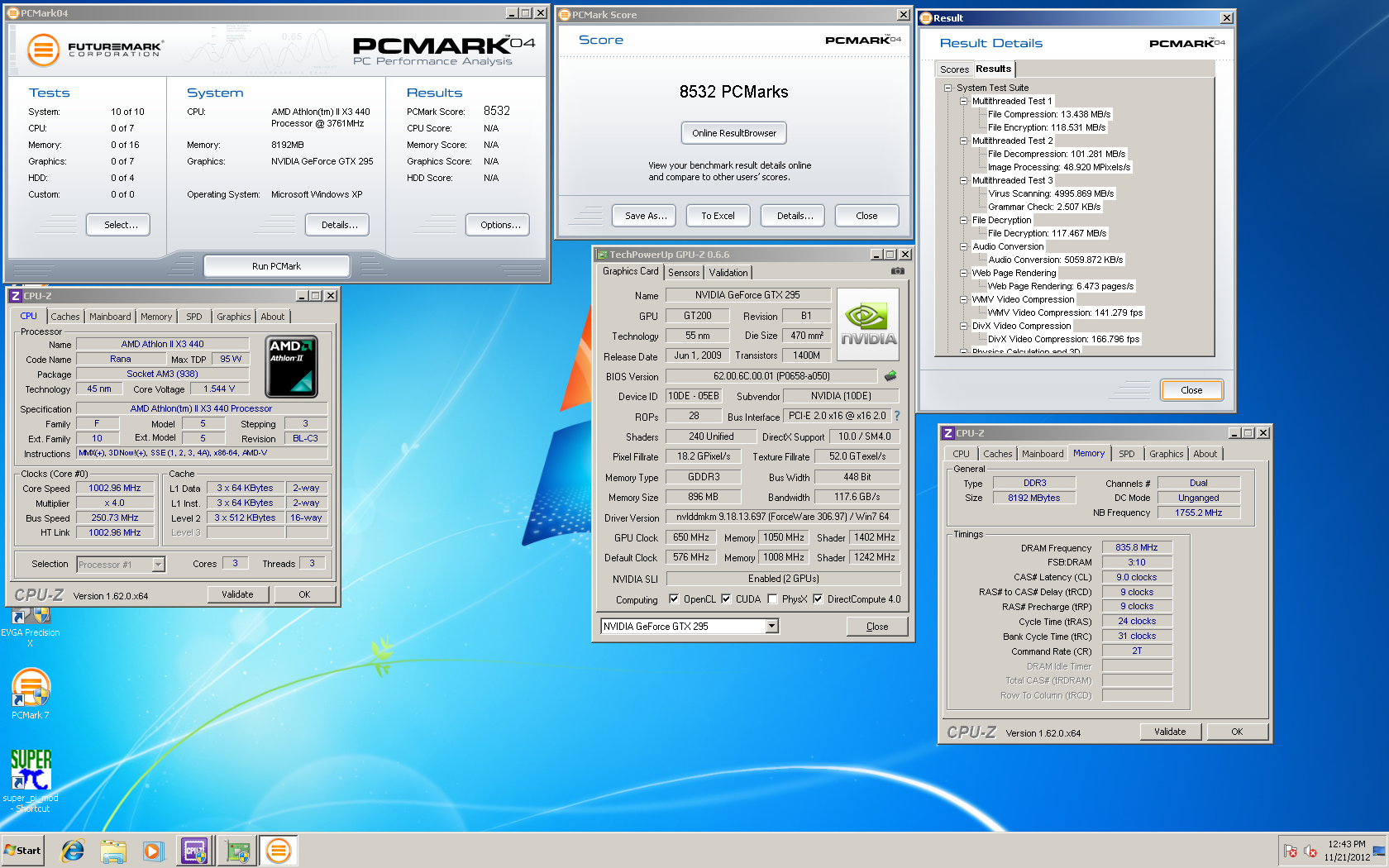Screen dimensions: 1389x868
Task: Select 'File Compression: 13.438 MB/s' result row
Action: click(1049, 114)
